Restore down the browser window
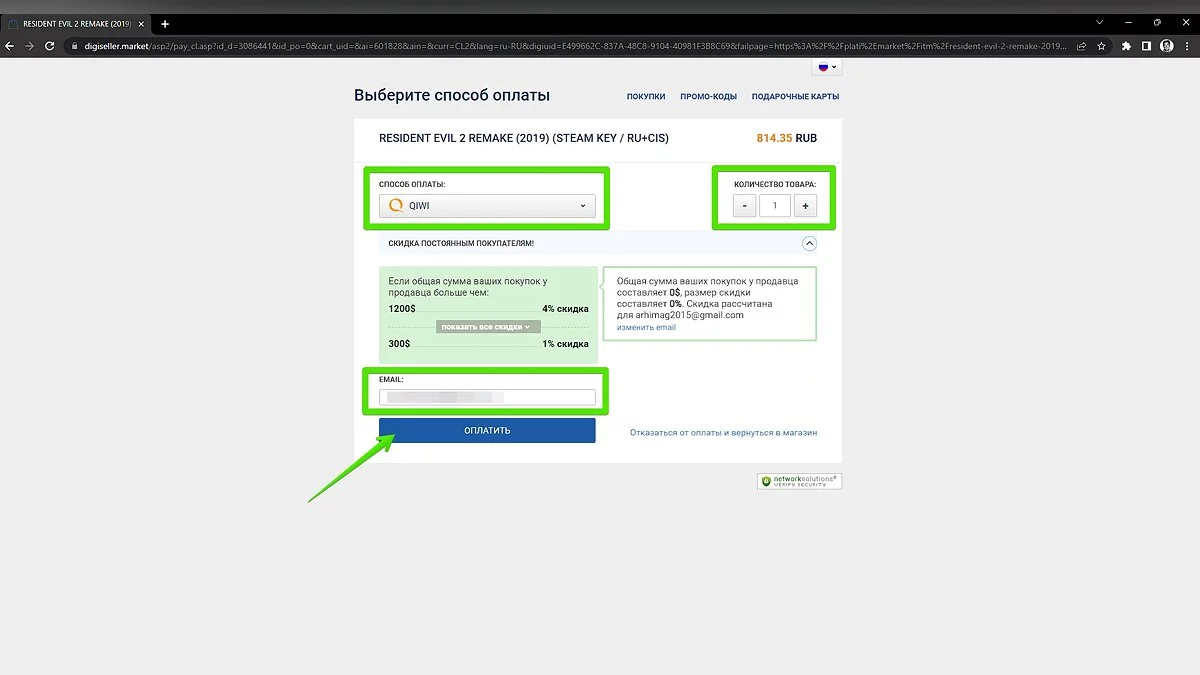This screenshot has height=675, width=1200. tap(1157, 22)
